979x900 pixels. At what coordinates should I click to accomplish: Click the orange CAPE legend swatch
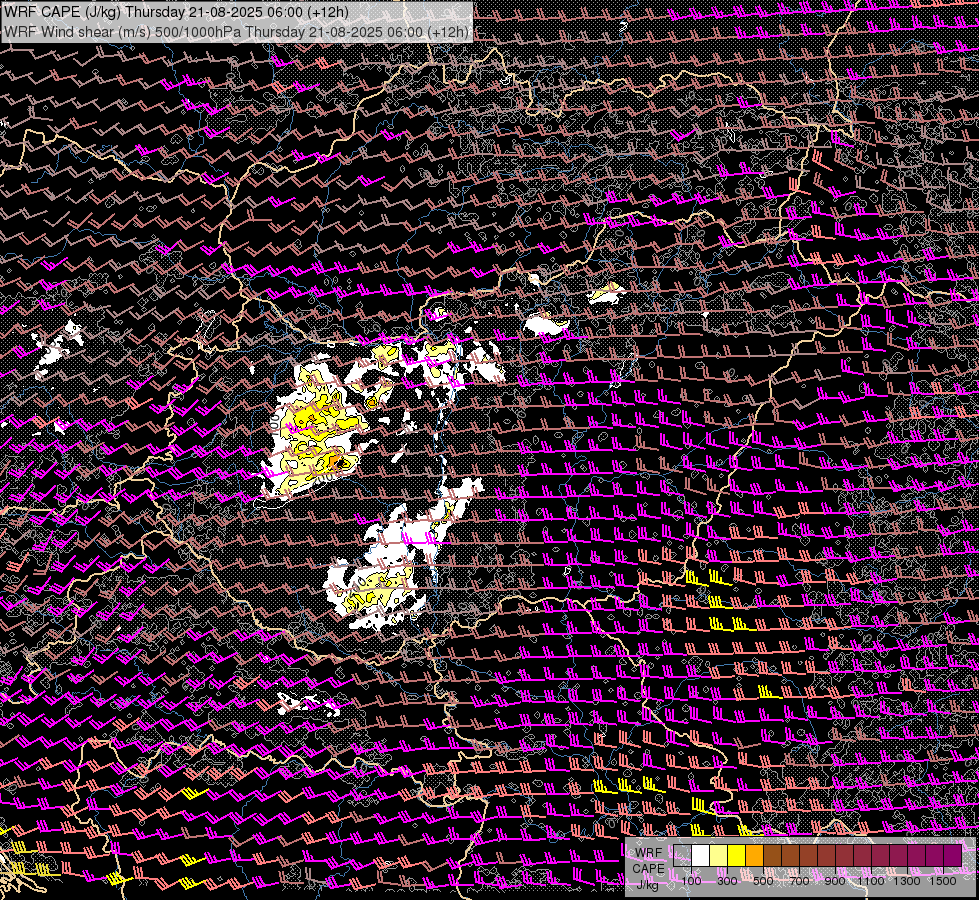(755, 856)
